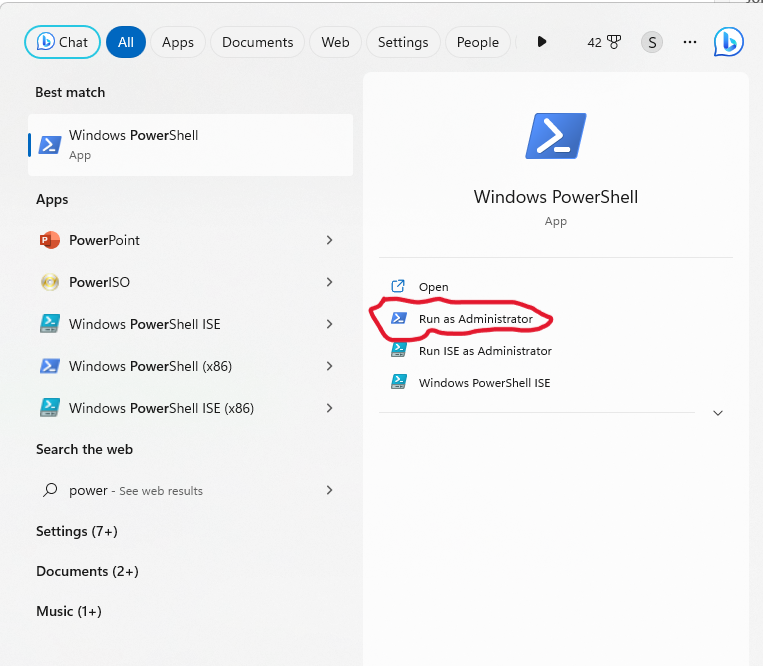
Task: Click the Windows PowerShell (x86) icon
Action: tap(49, 366)
